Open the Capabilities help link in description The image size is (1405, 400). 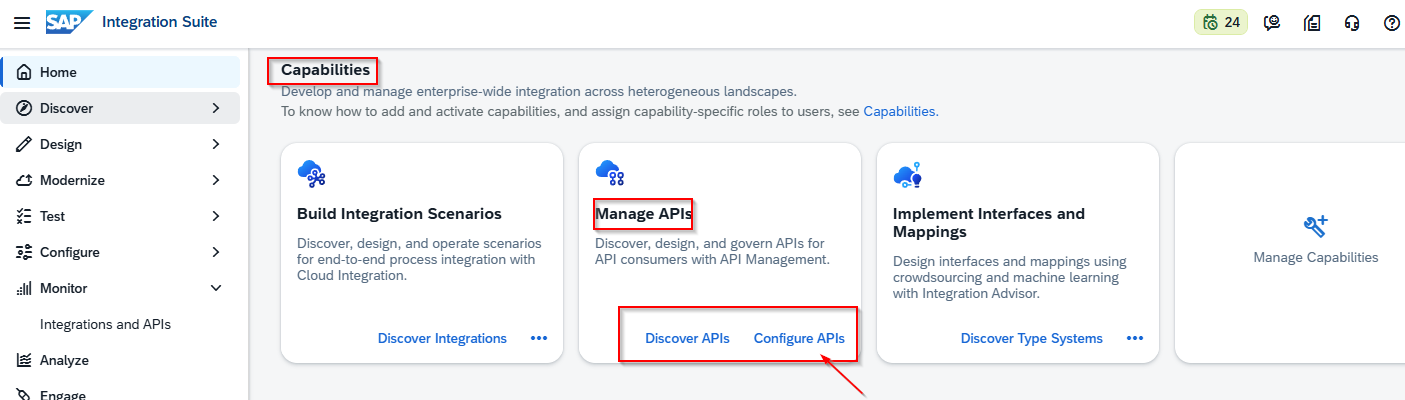[899, 111]
